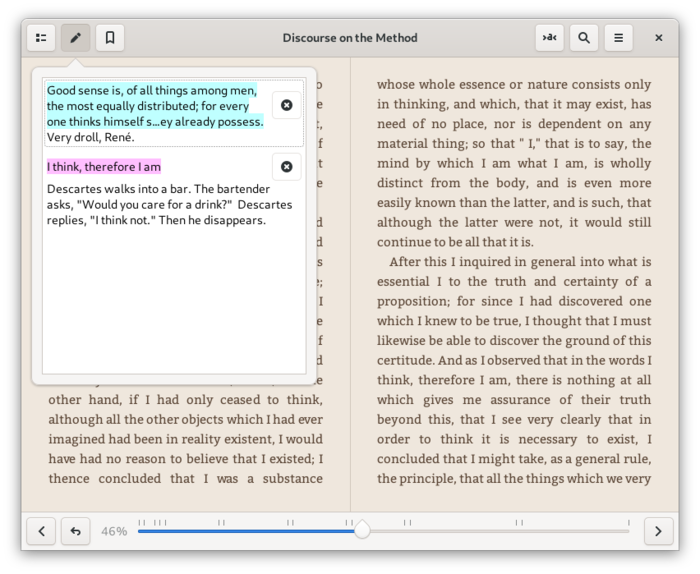Open the search tool with magnifier icon
700x574 pixels.
coord(584,38)
